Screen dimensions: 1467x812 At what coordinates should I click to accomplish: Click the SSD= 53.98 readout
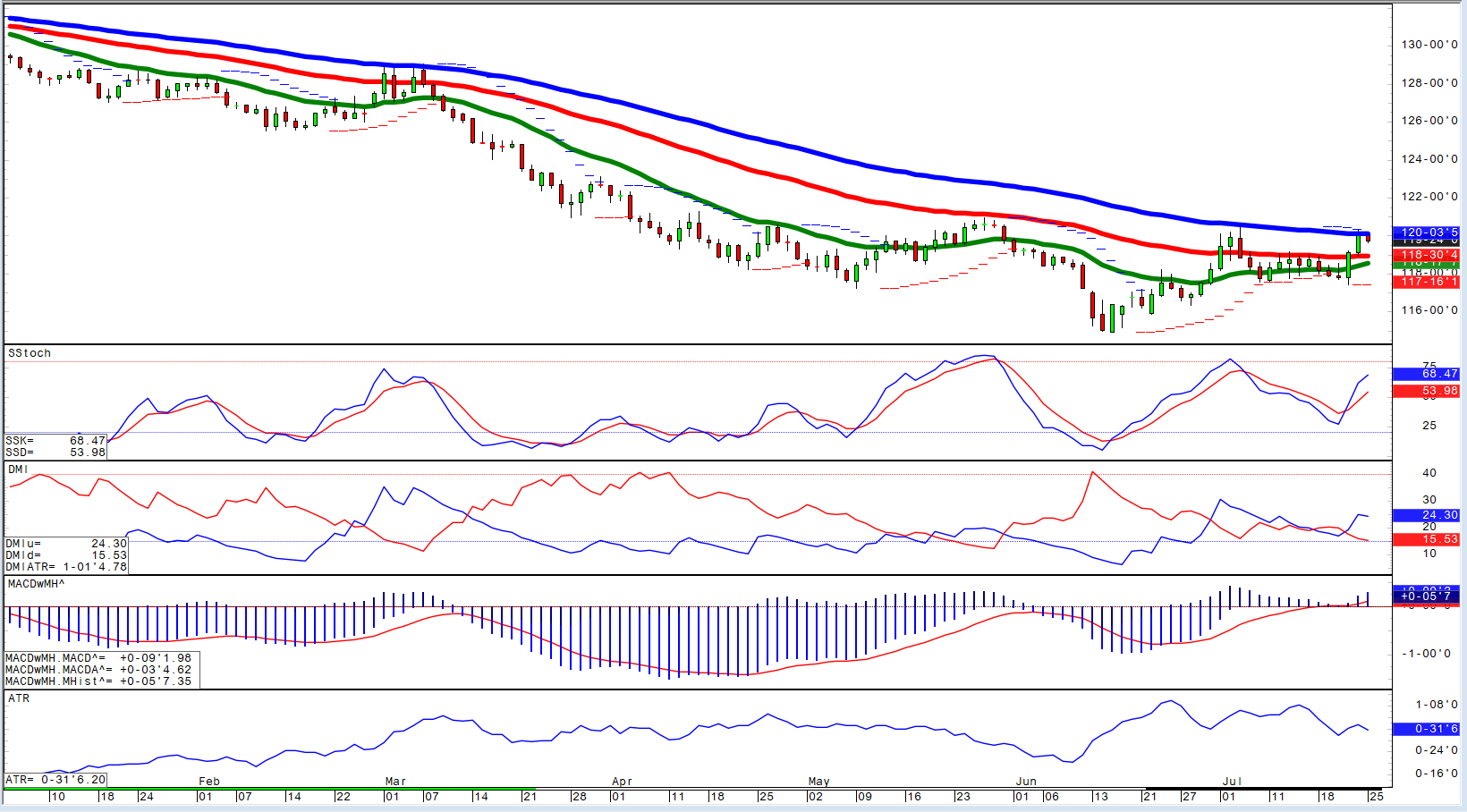(55, 453)
